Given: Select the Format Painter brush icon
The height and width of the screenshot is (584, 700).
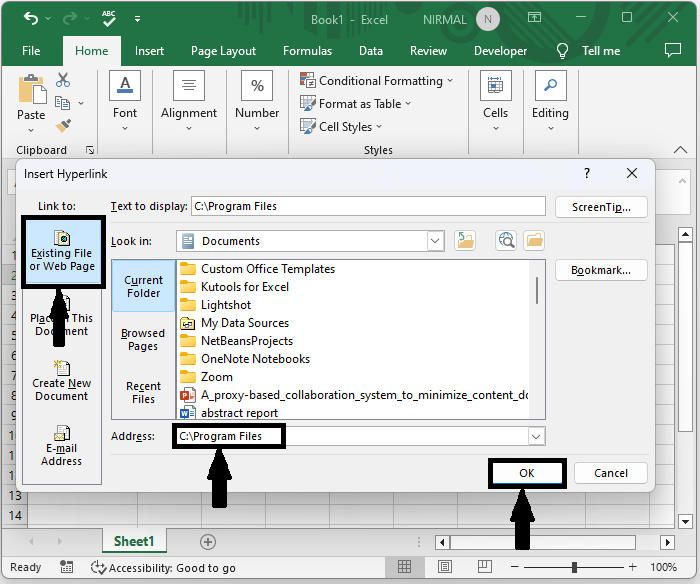Looking at the screenshot, I should pyautogui.click(x=63, y=126).
